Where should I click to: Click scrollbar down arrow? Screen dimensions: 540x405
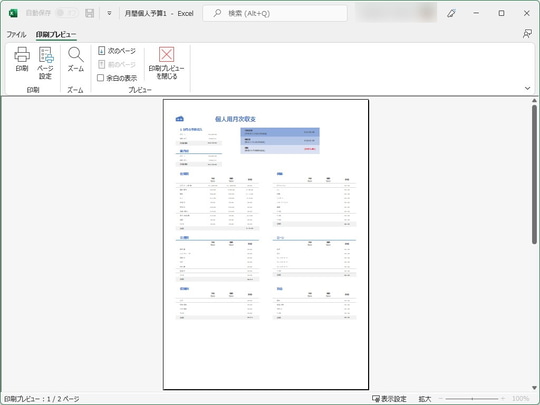(534, 388)
